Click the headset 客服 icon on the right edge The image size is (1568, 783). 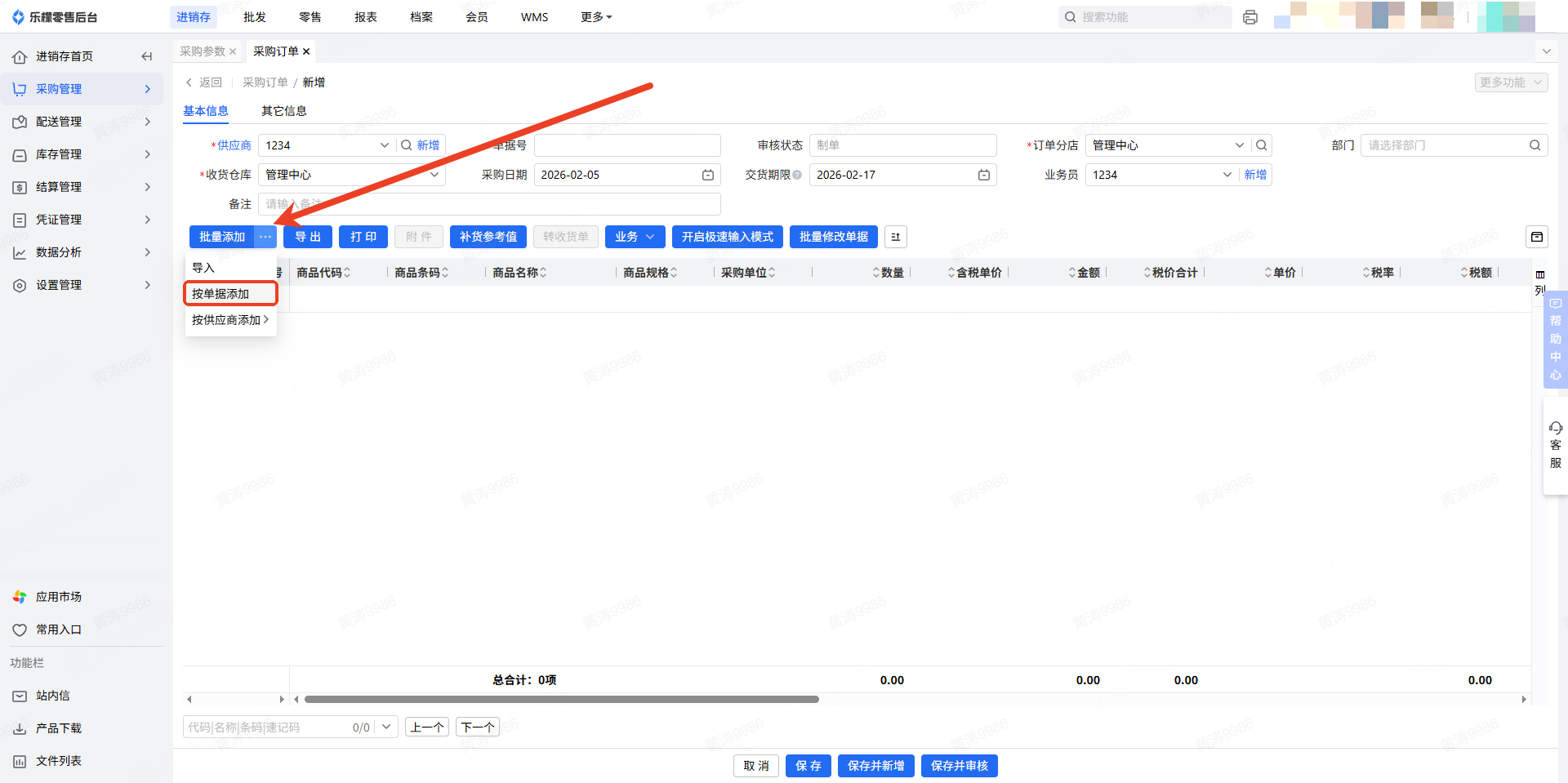pos(1556,428)
